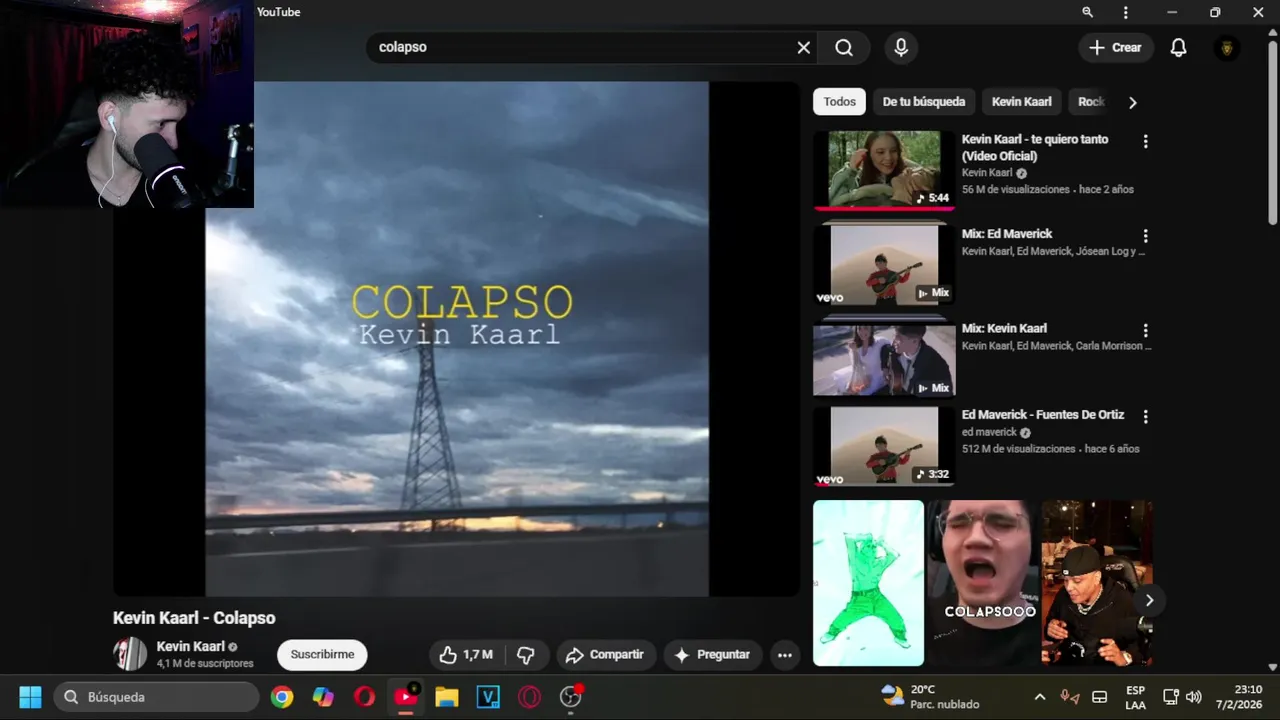1280x720 pixels.
Task: Start voice search with microphone icon
Action: (x=901, y=48)
